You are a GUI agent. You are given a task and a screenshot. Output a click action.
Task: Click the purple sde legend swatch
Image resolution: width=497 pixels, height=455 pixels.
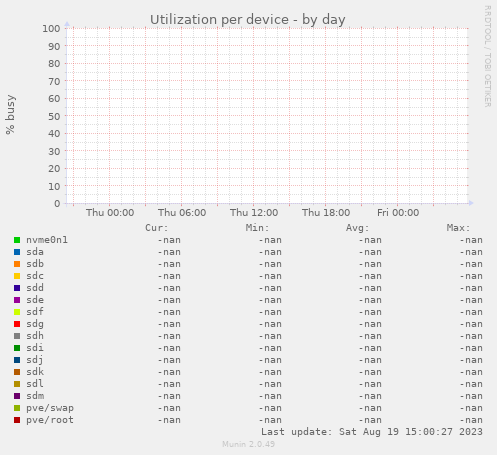tap(17, 300)
